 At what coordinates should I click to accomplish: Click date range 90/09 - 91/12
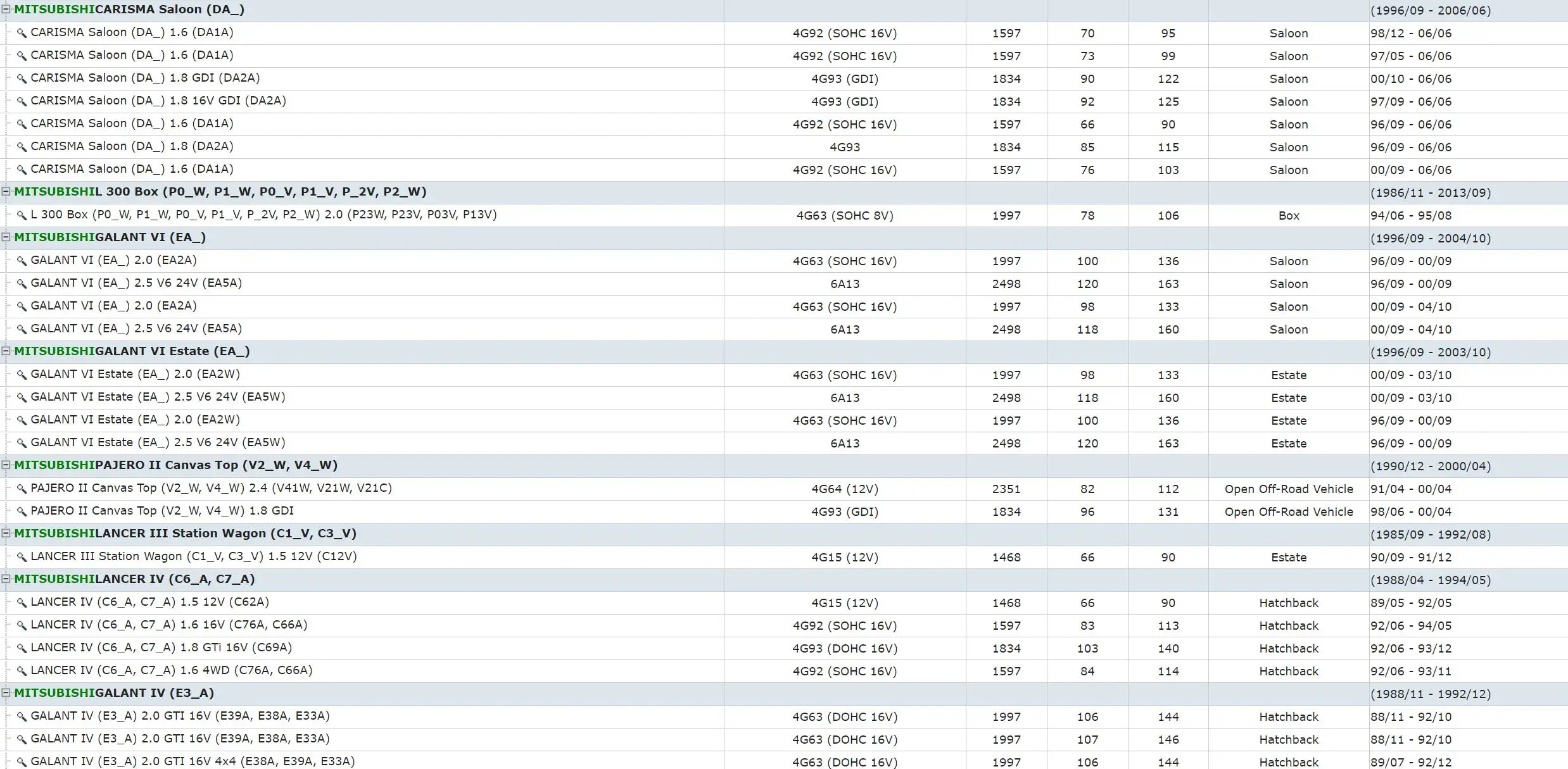[x=1411, y=557]
